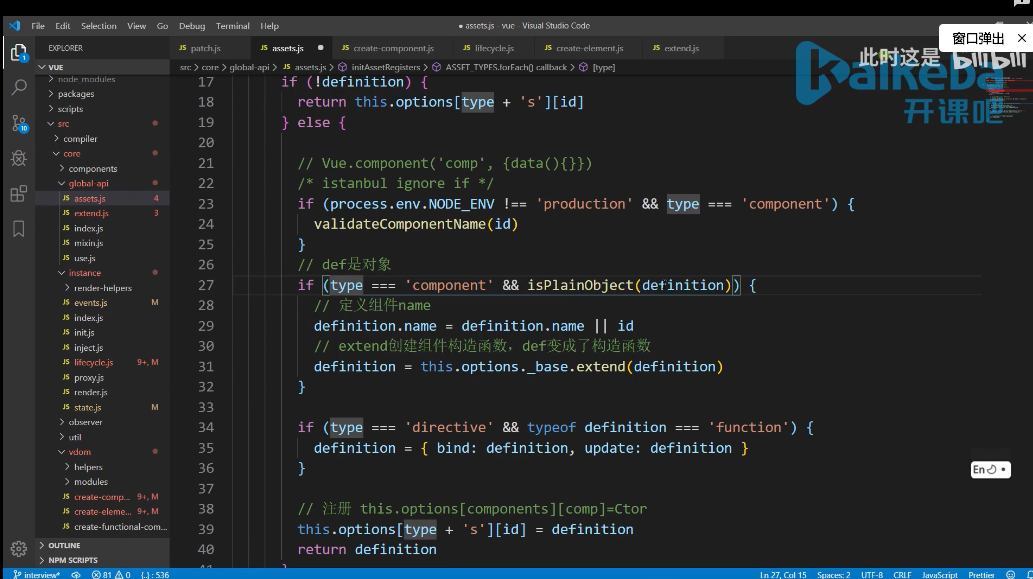The image size is (1033, 579).
Task: Switch to the extend.js editor tab
Action: tap(682, 48)
